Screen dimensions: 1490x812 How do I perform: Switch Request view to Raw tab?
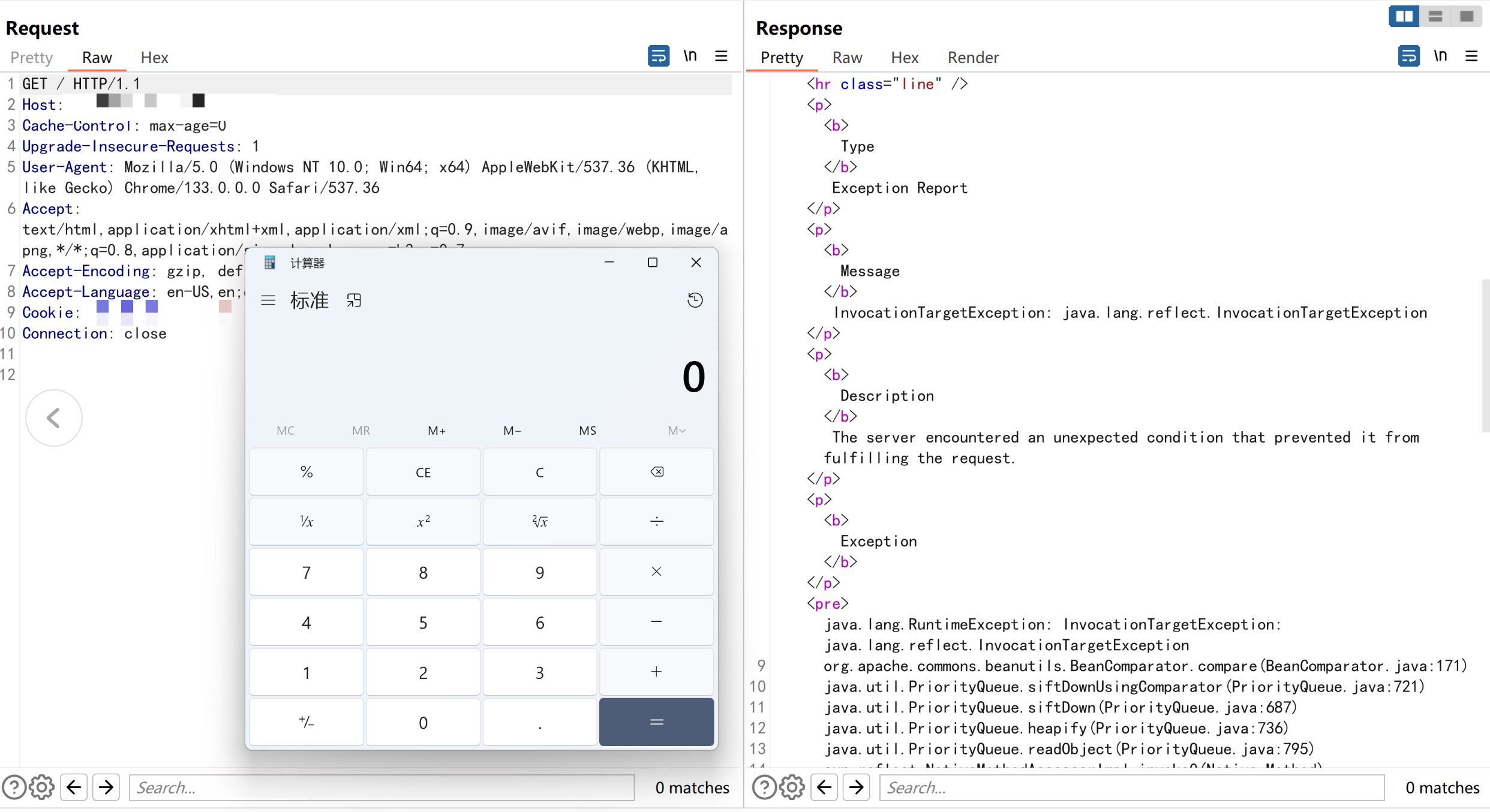[x=97, y=58]
